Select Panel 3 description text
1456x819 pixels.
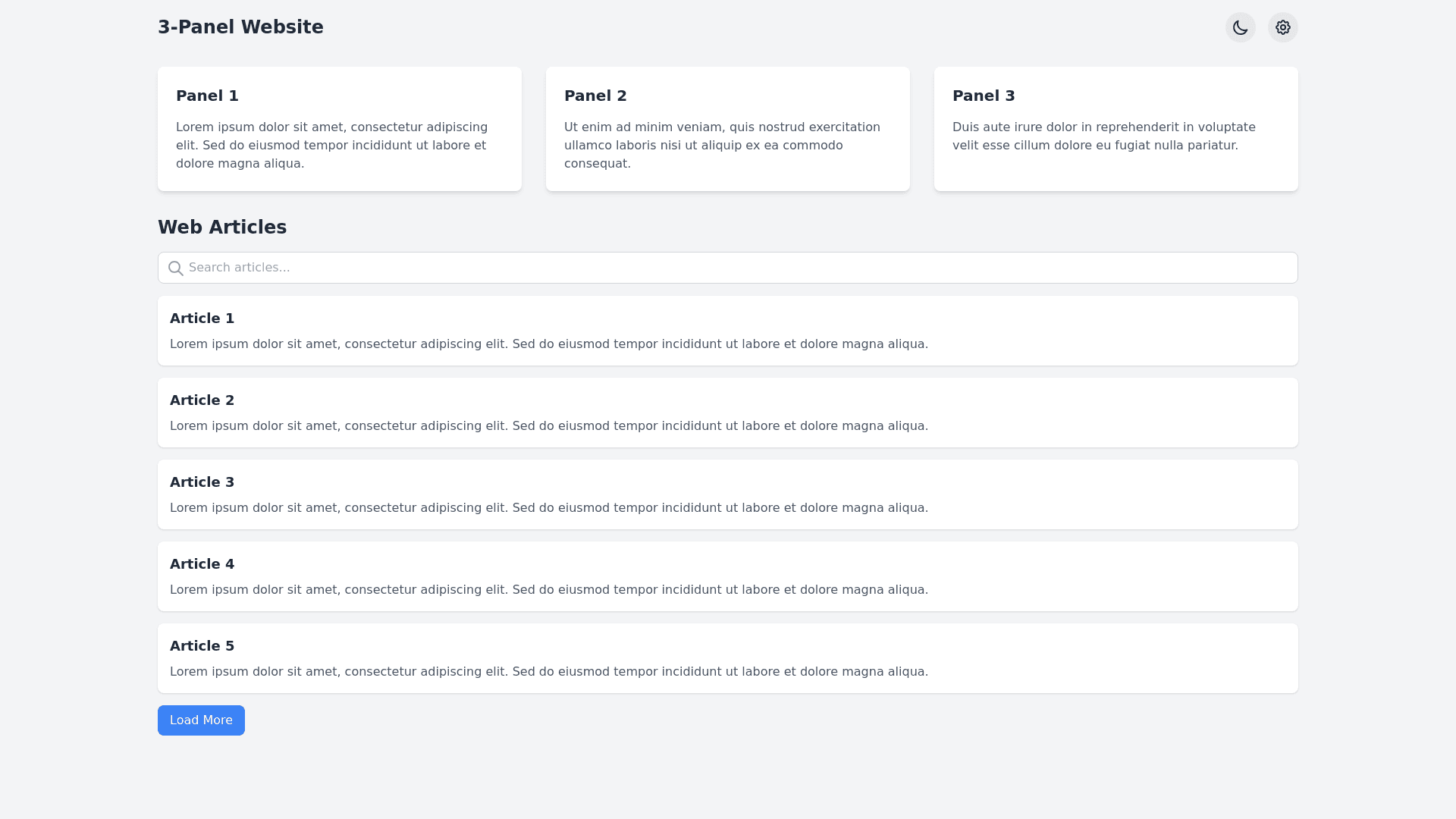point(1104,136)
